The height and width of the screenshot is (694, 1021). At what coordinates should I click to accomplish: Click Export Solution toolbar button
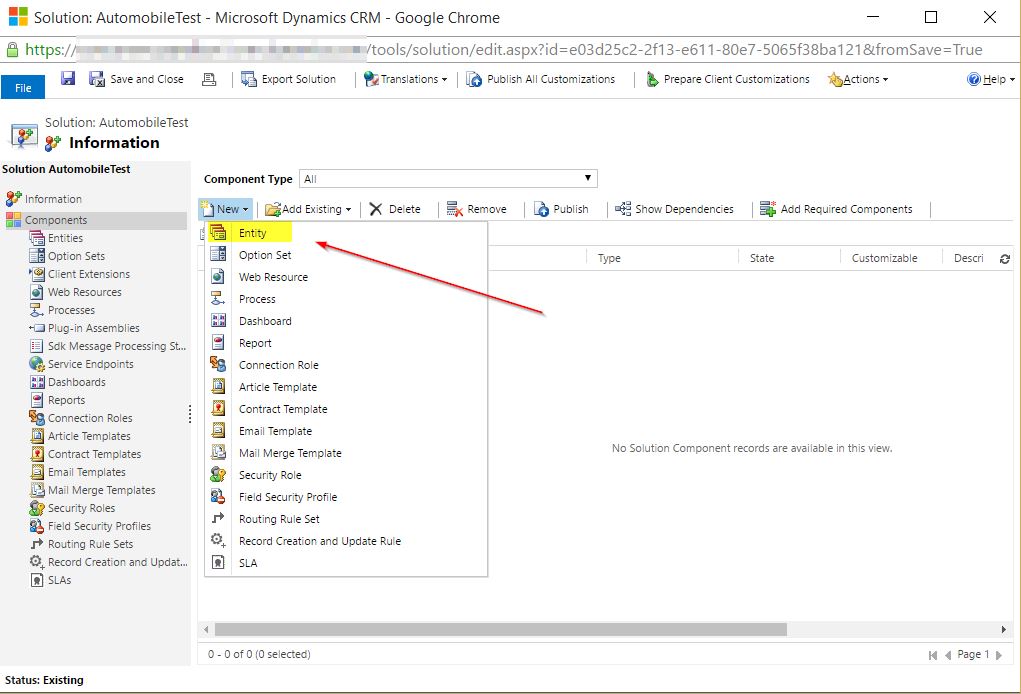(x=289, y=79)
